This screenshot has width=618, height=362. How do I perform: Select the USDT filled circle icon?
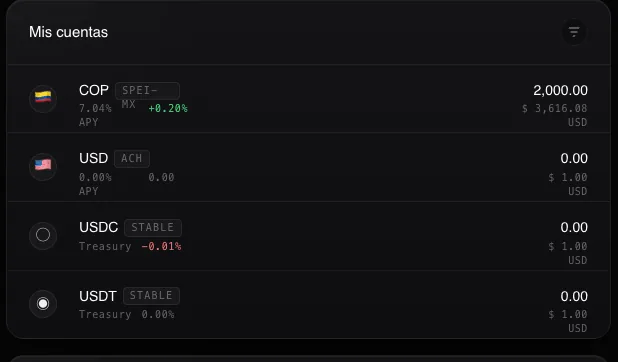coord(43,304)
